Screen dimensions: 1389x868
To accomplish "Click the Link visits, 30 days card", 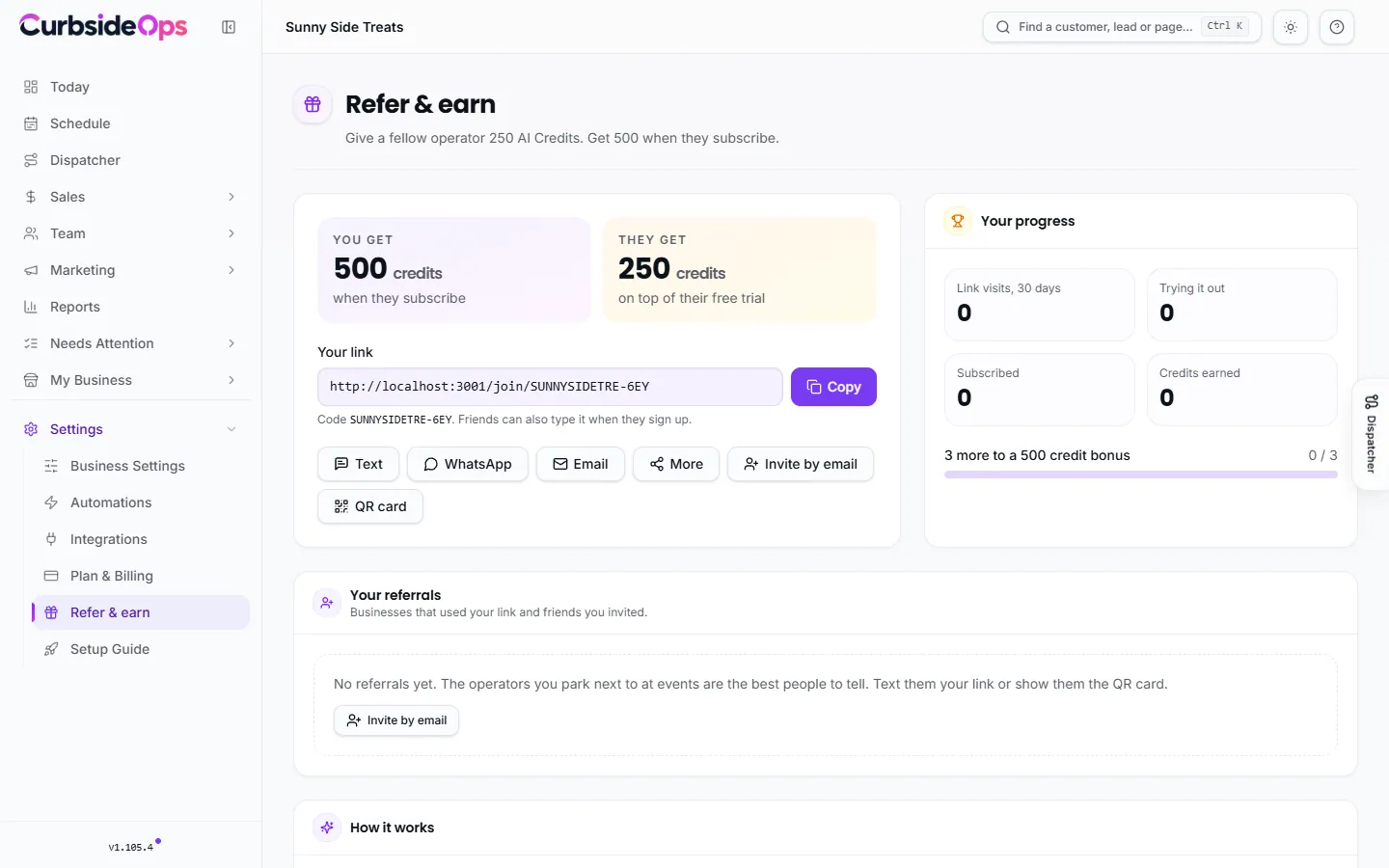I will tap(1040, 305).
